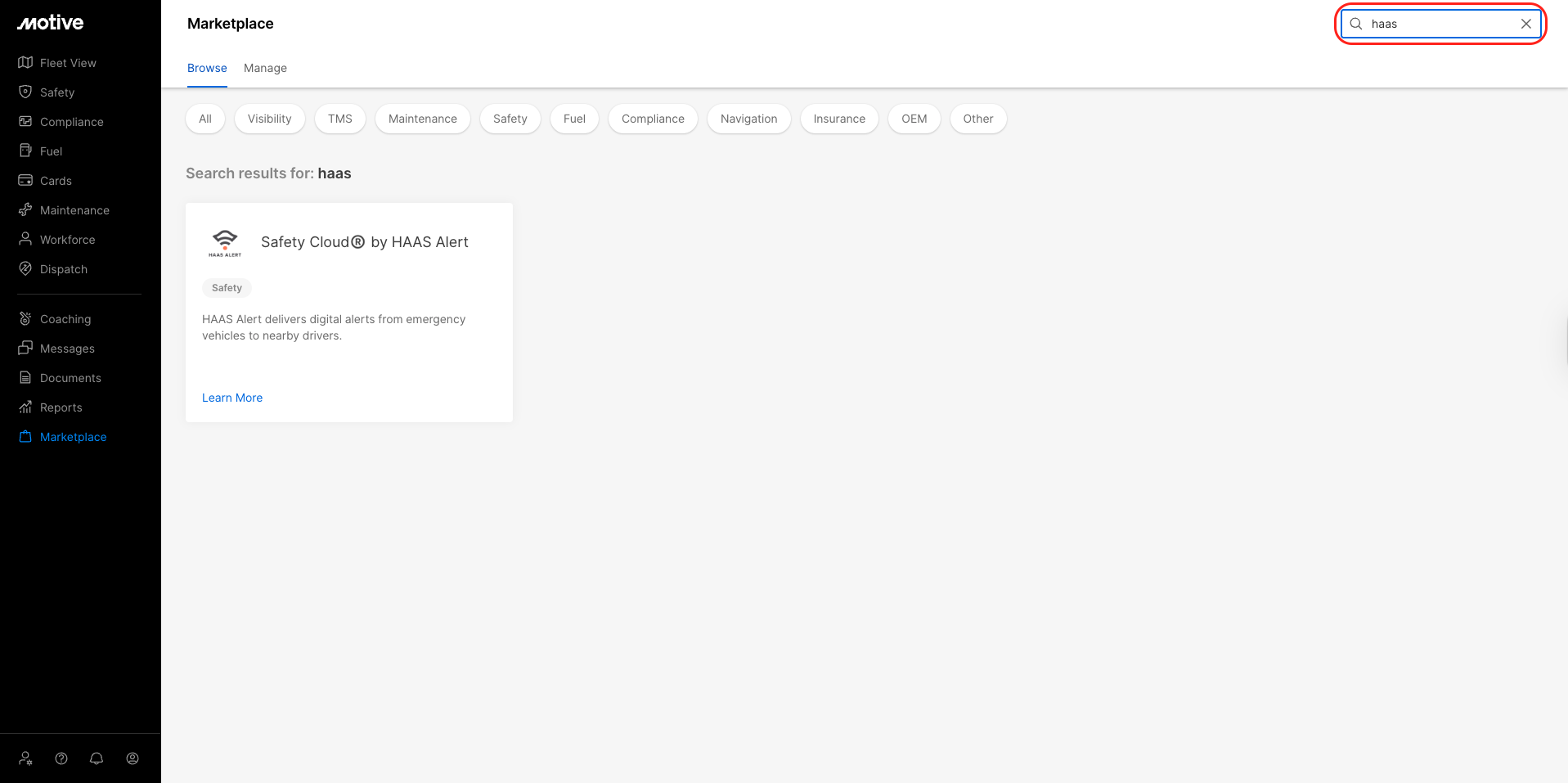
Task: Filter by Maintenance category chip
Action: (423, 119)
